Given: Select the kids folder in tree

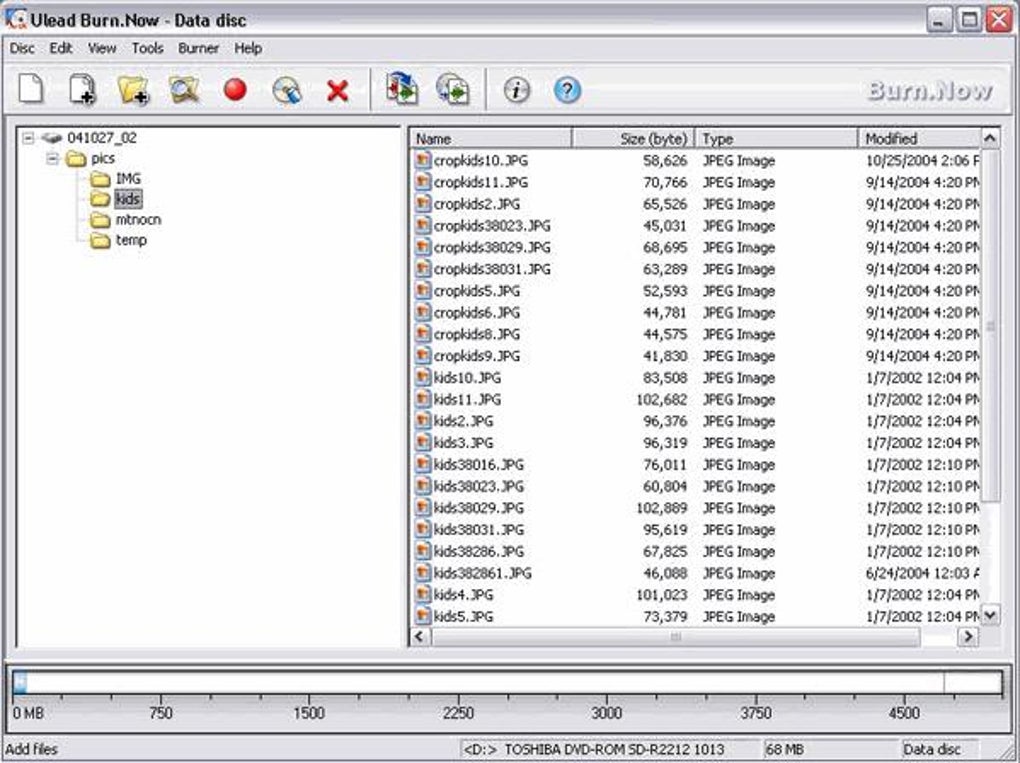Looking at the screenshot, I should coord(128,198).
